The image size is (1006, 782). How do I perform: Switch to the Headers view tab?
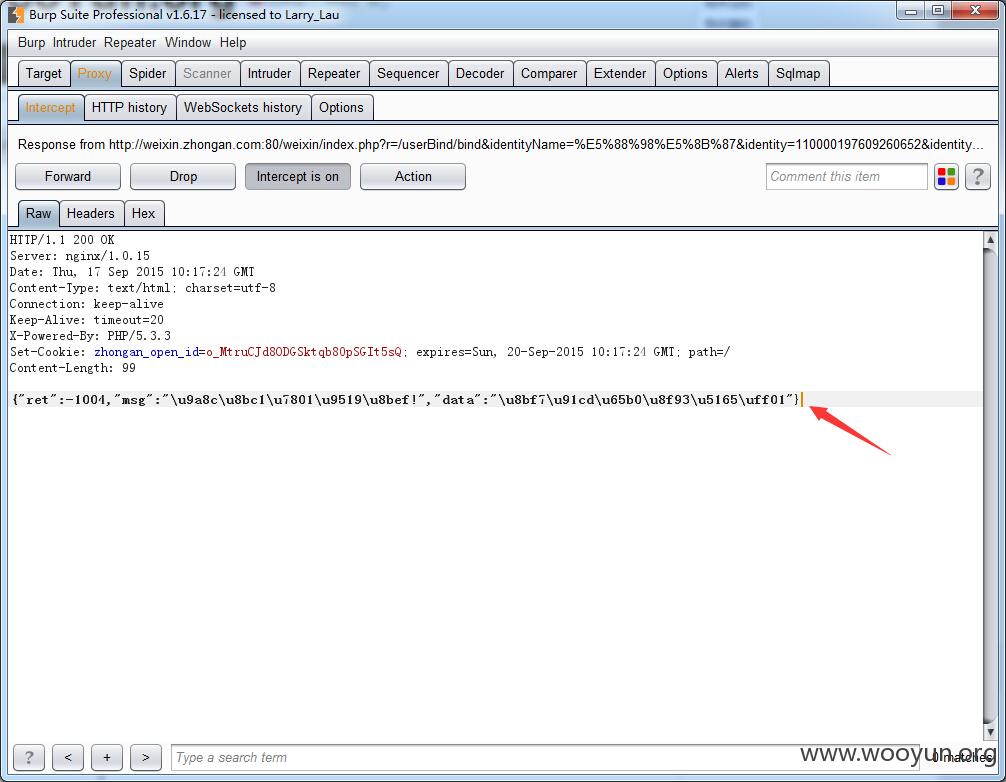tap(90, 213)
